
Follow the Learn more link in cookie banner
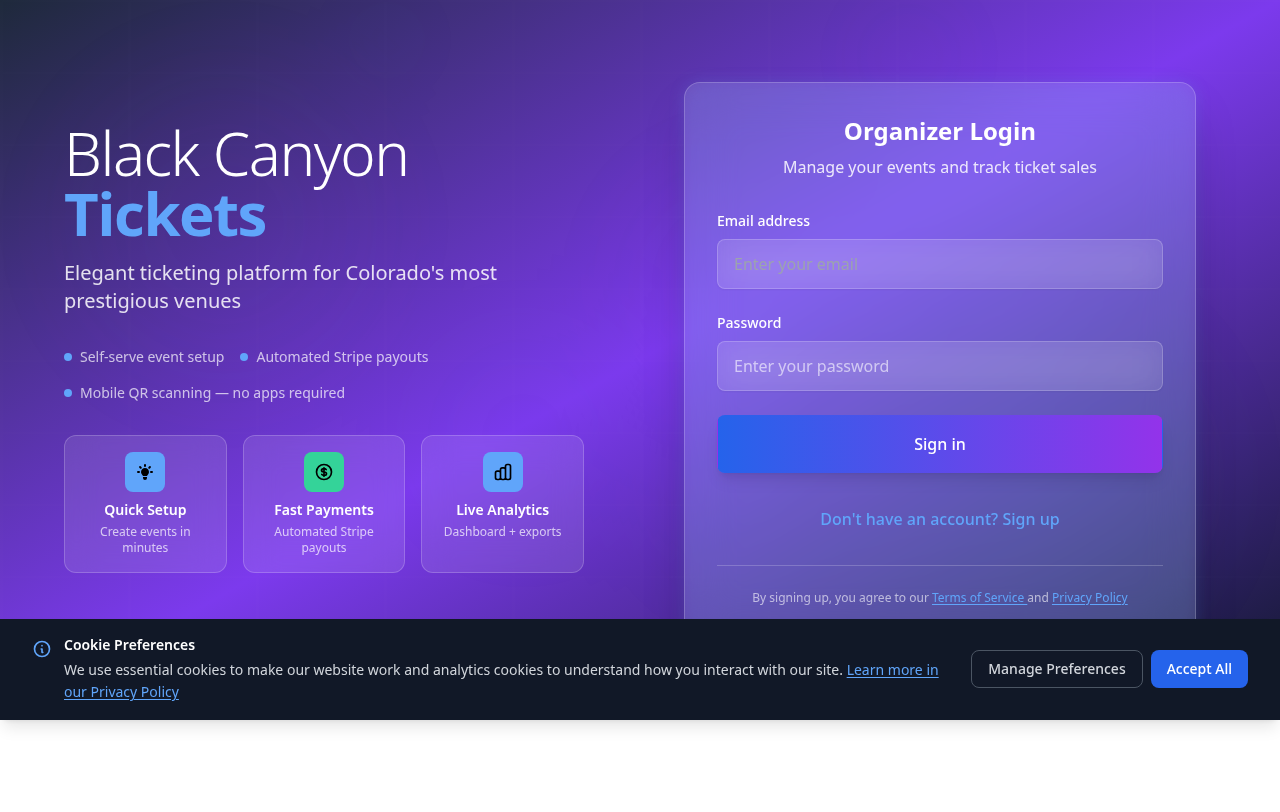click(x=892, y=670)
